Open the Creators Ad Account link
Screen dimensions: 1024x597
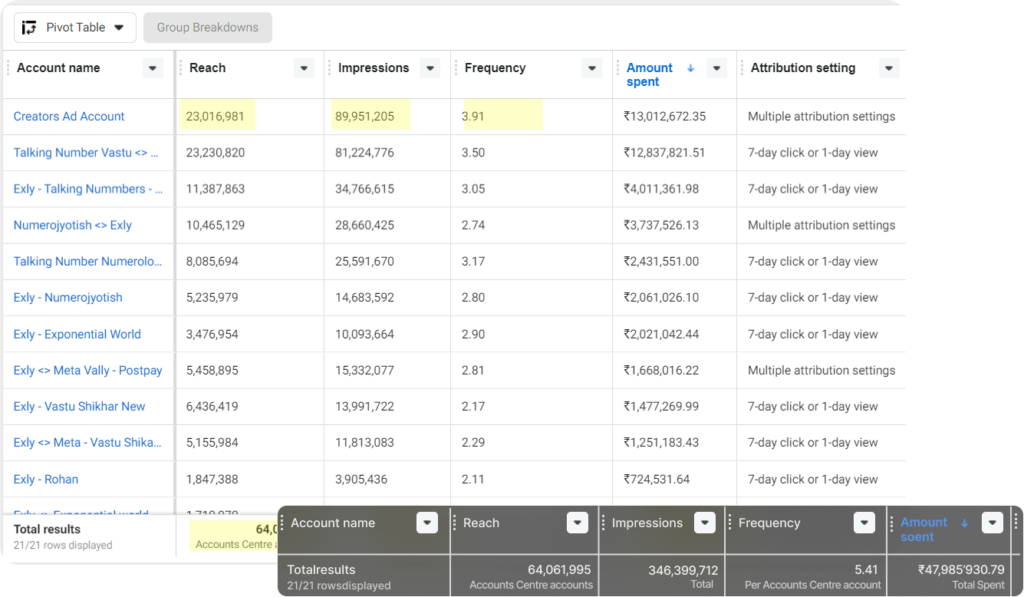point(69,116)
